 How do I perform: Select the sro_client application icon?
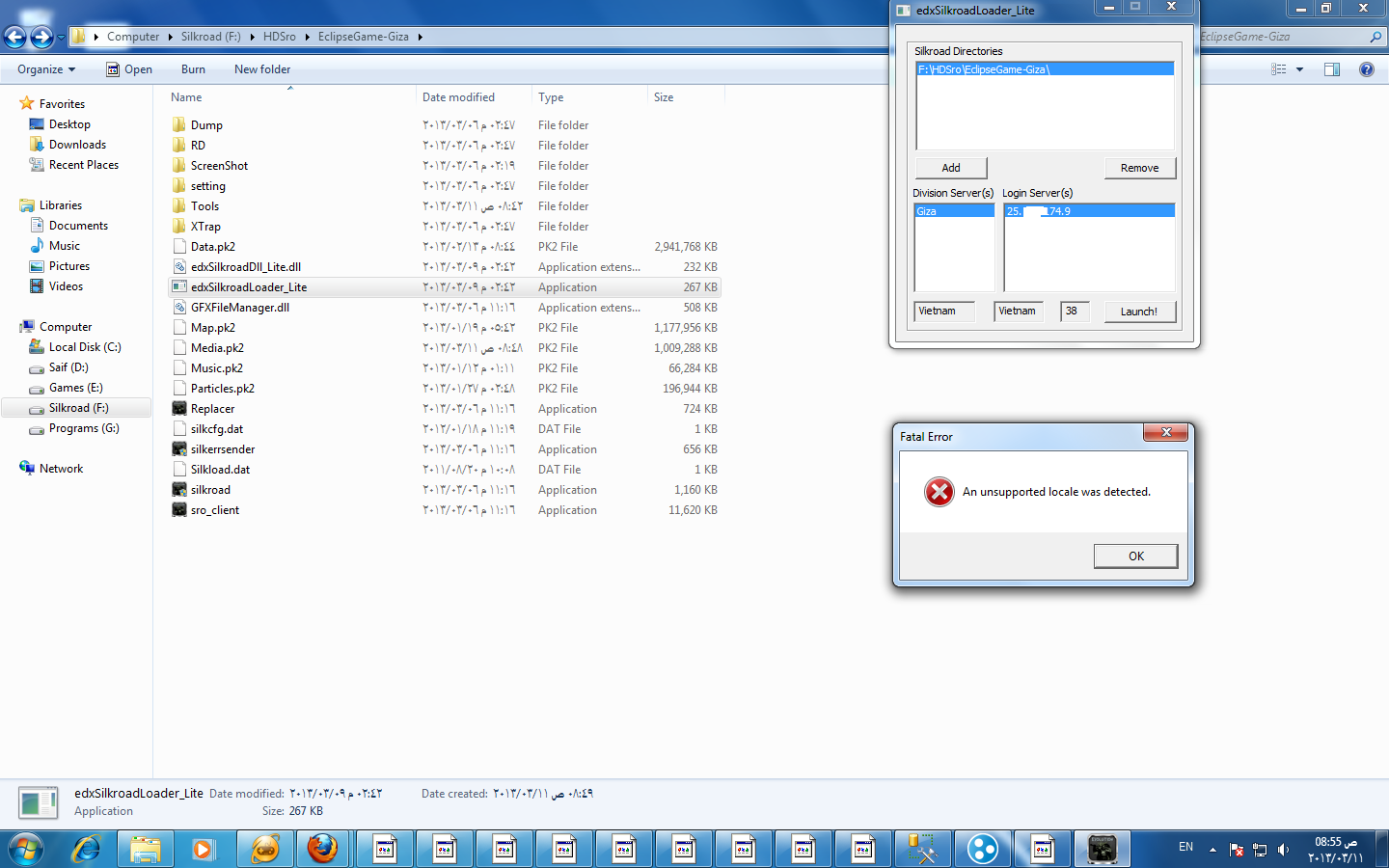(179, 509)
